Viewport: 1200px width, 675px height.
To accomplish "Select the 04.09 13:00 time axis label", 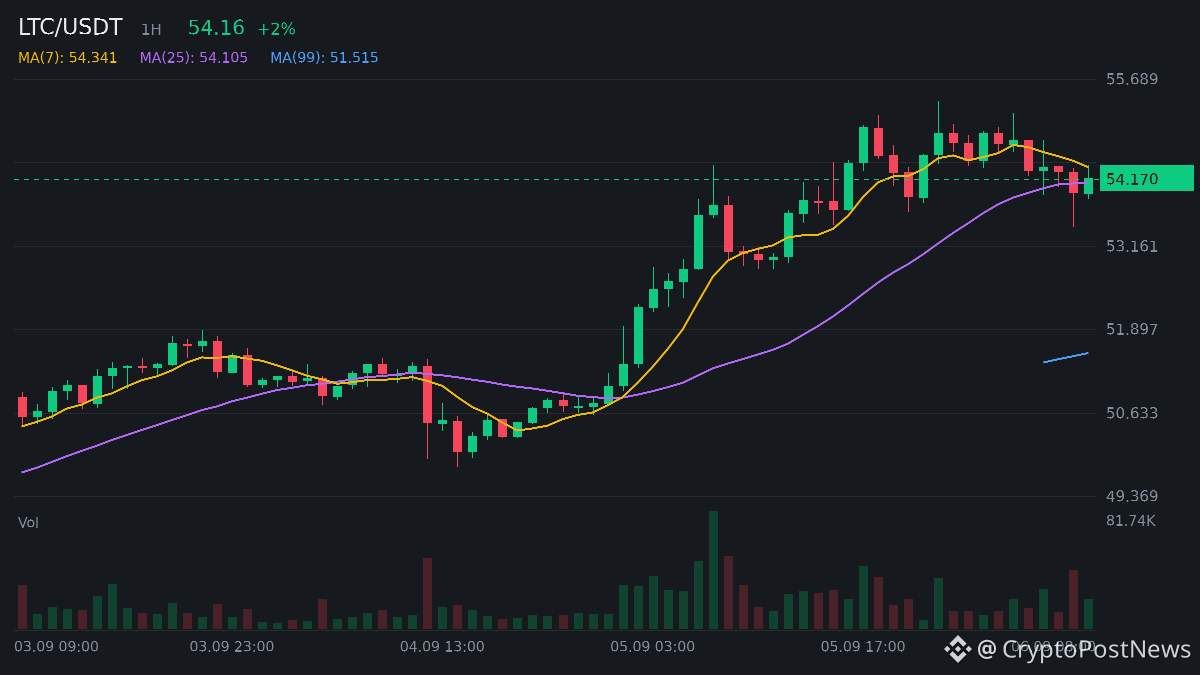I will coord(442,647).
